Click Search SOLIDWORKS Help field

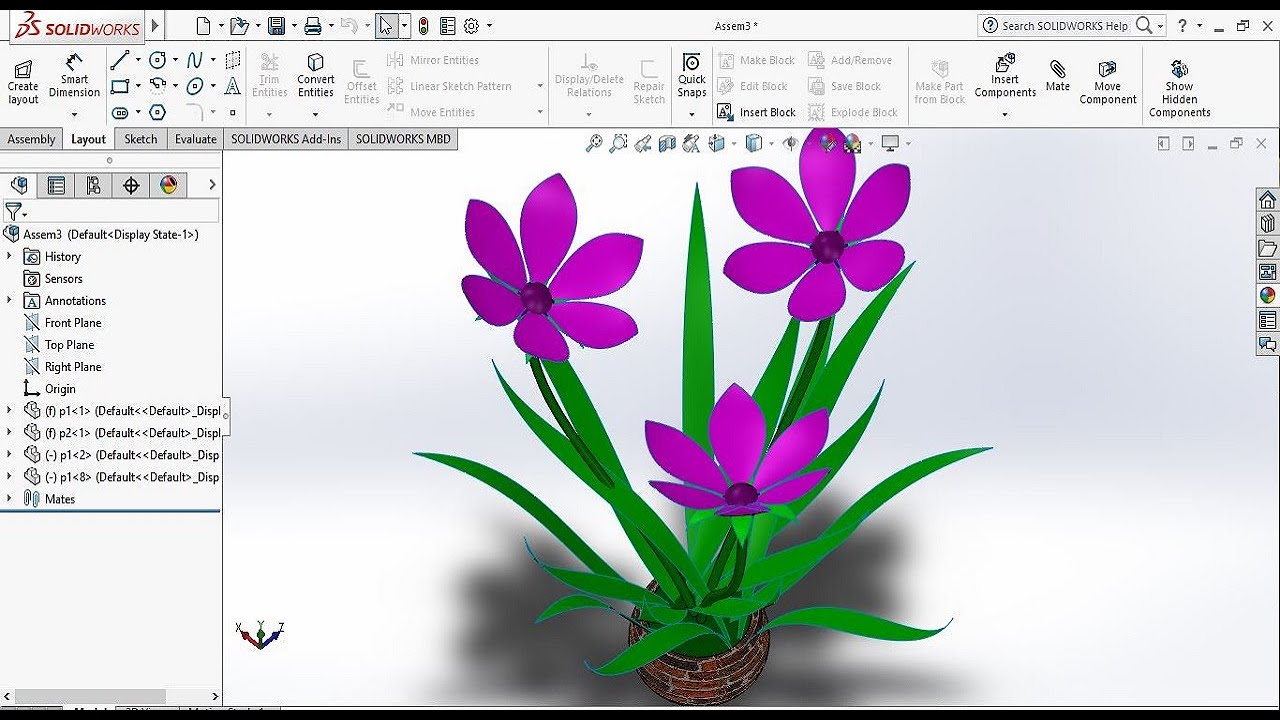click(1065, 26)
